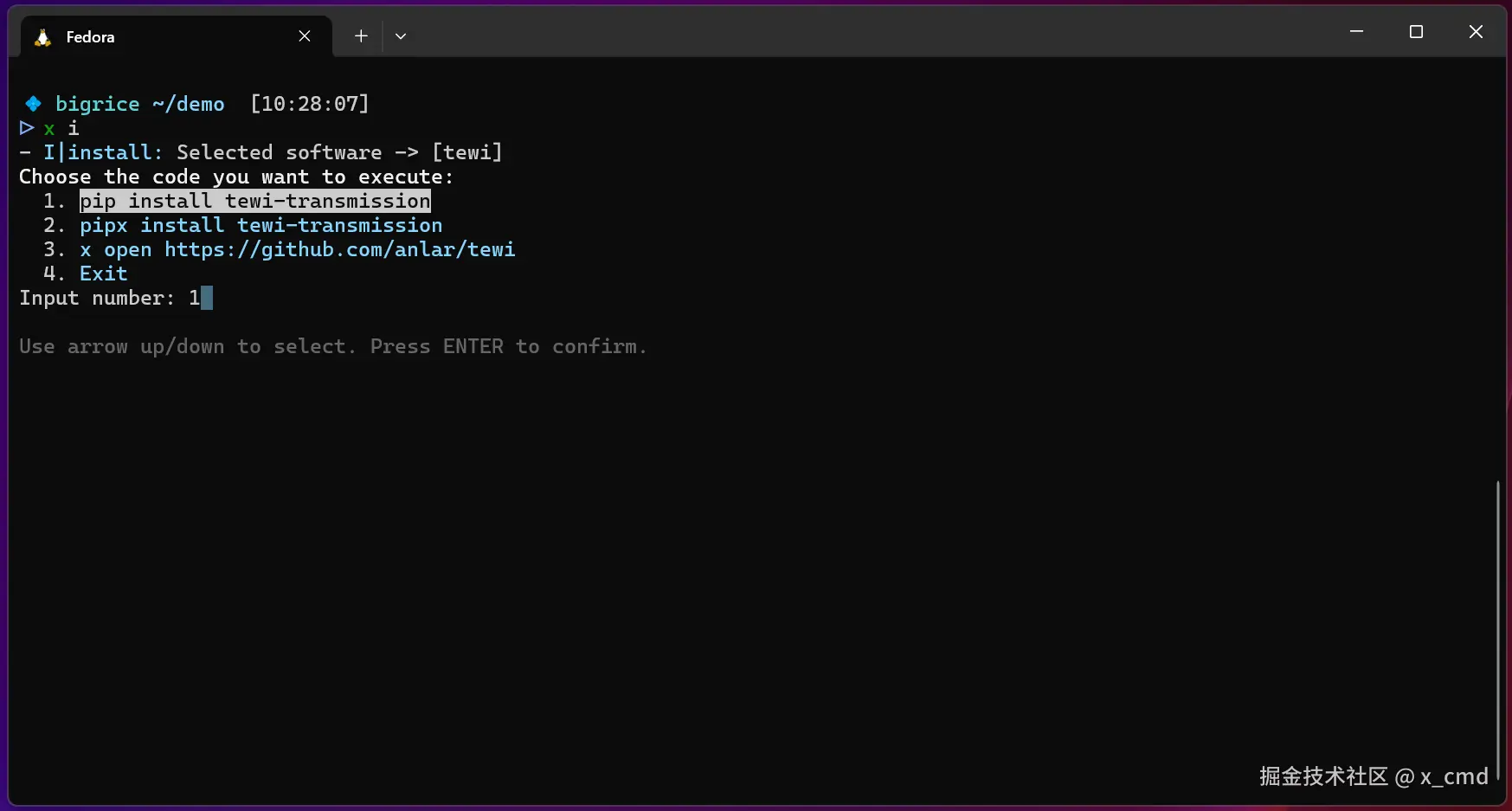Screen dimensions: 1512x811
Task: Click the timestamp [10:28:07]
Action: pyautogui.click(x=310, y=104)
